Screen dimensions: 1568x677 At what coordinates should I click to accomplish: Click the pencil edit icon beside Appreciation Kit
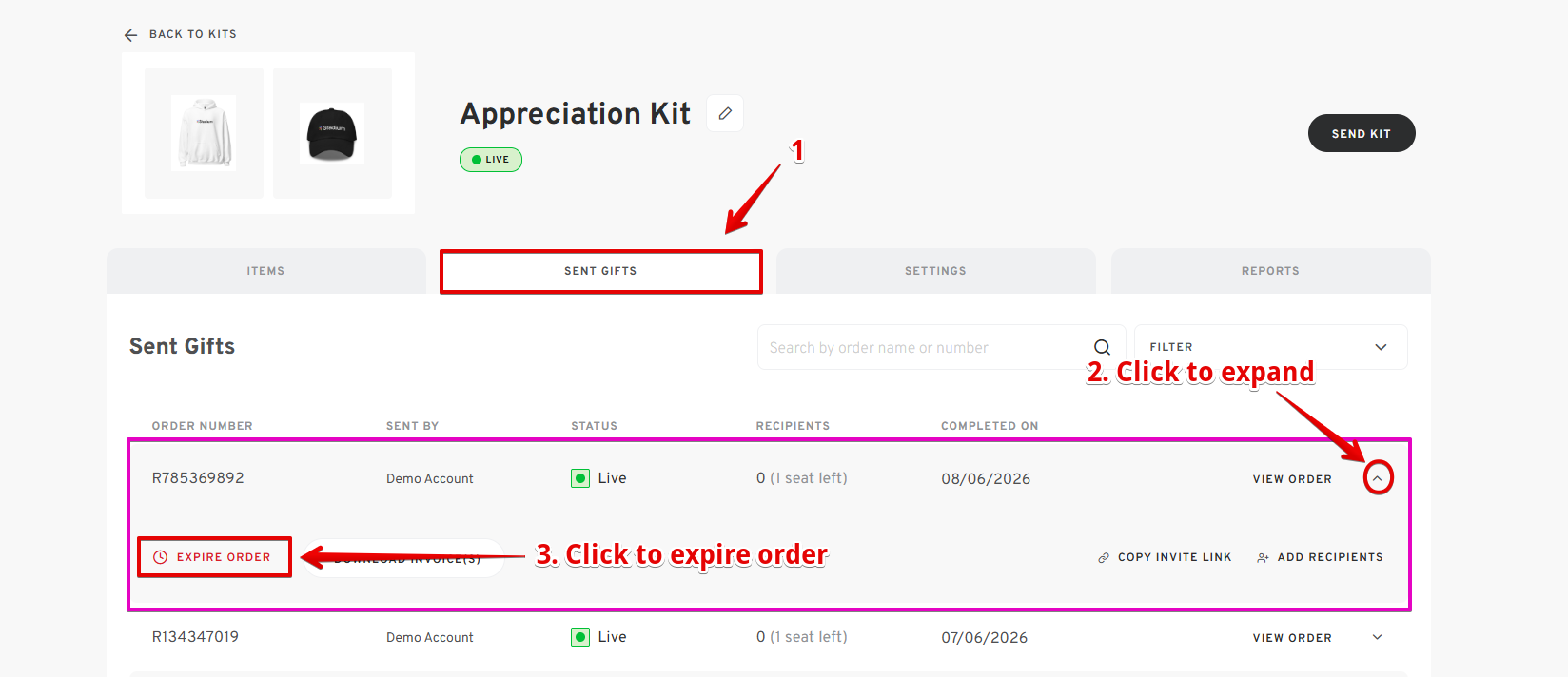[x=725, y=113]
